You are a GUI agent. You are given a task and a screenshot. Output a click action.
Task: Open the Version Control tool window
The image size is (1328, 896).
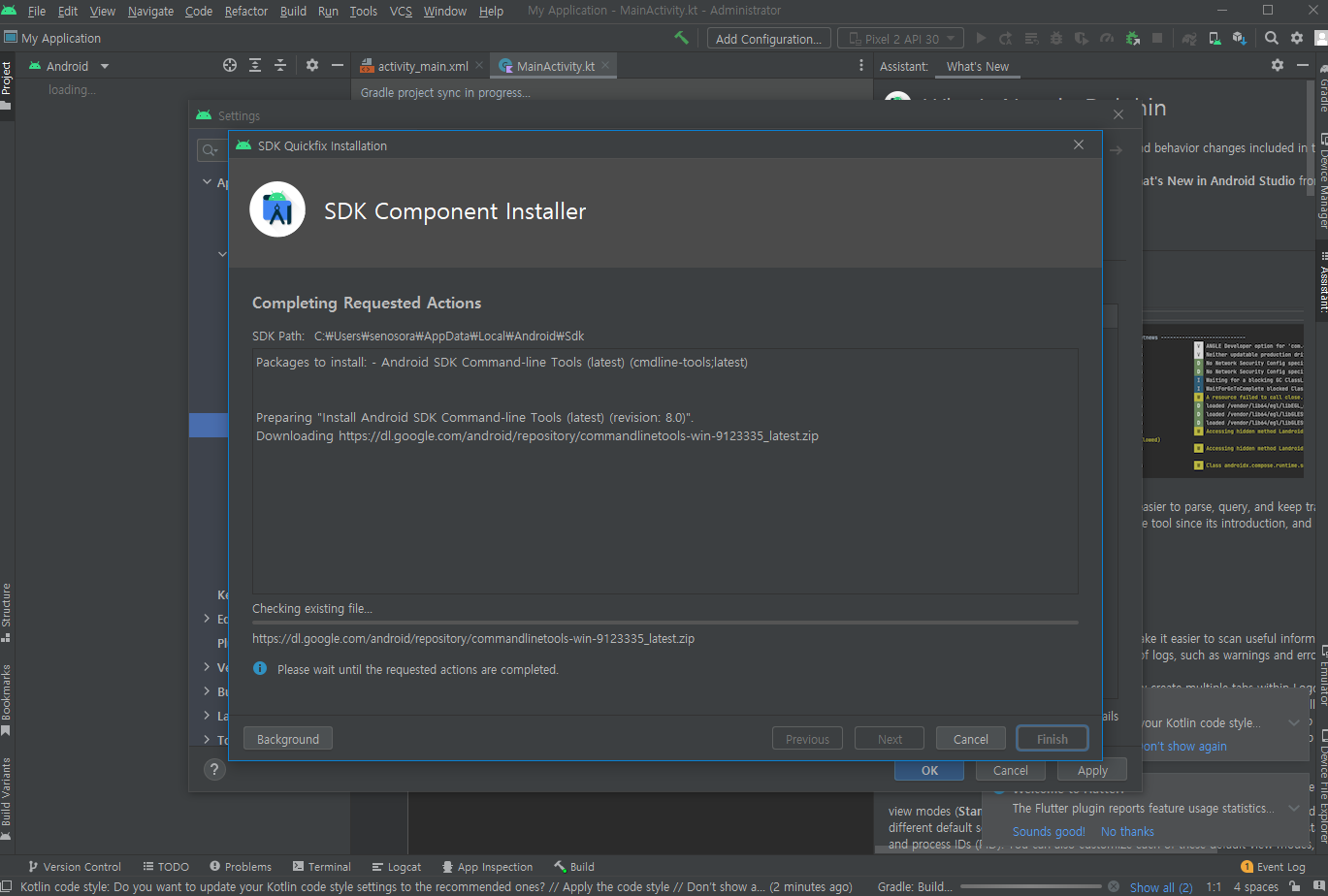click(75, 866)
